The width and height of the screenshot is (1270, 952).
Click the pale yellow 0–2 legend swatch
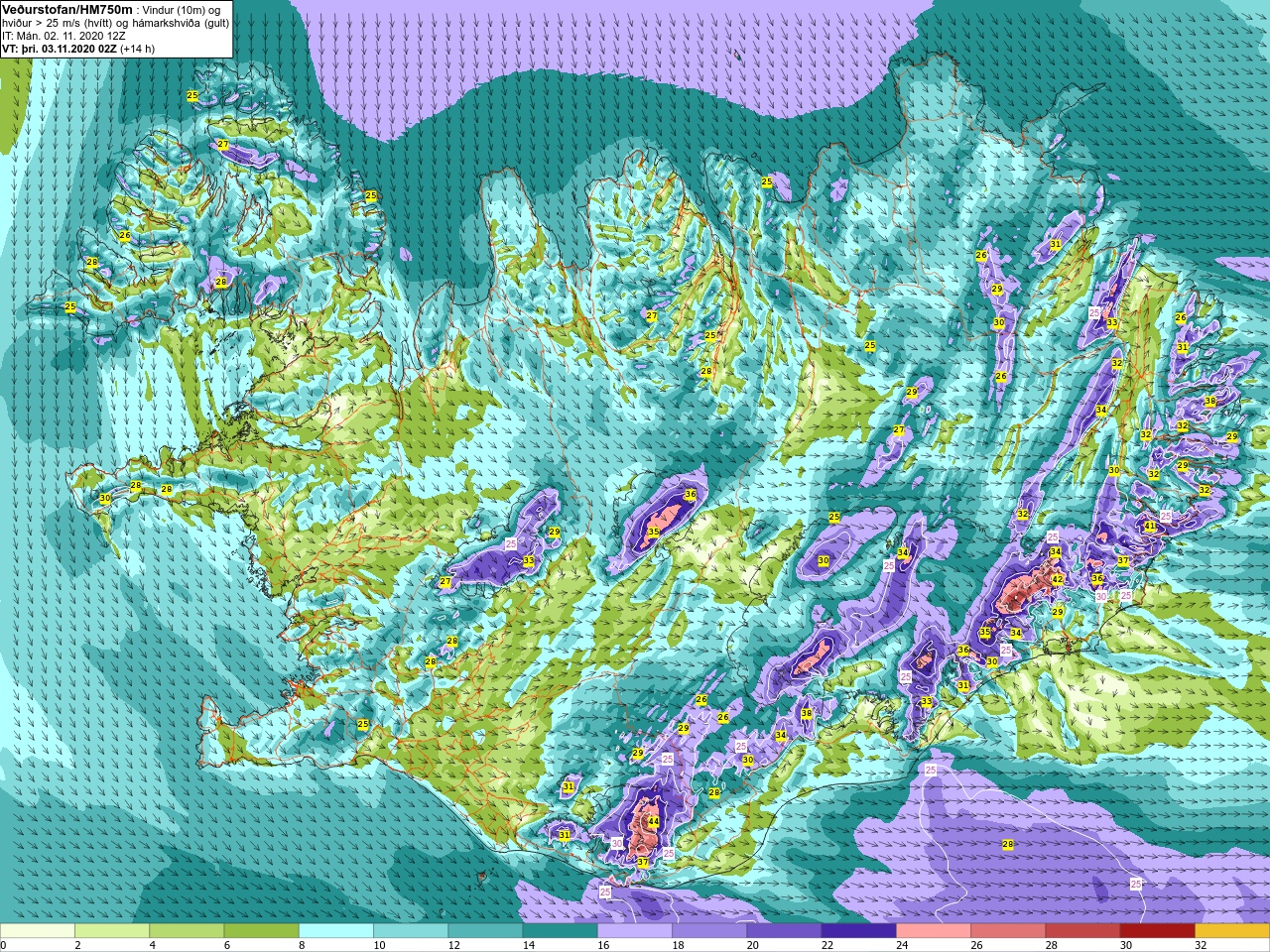point(38,931)
